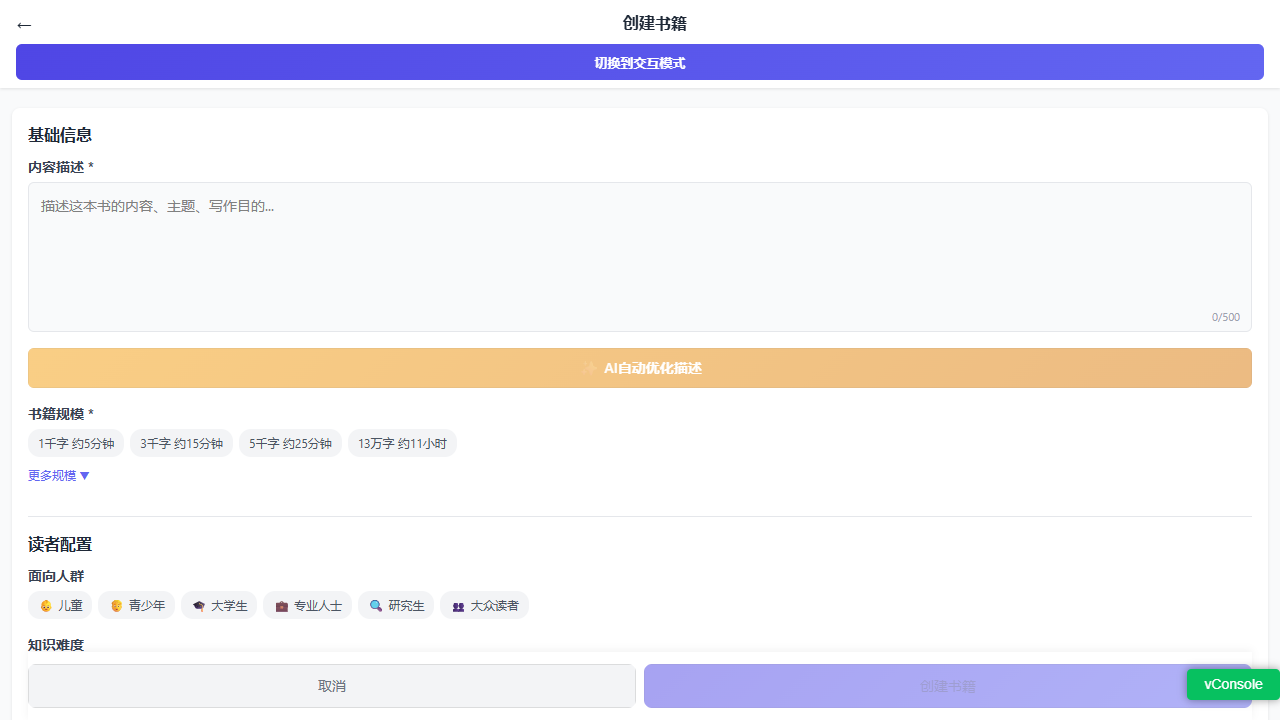The height and width of the screenshot is (720, 1280).
Task: Click the 更多规模 dropdown triangle
Action: click(85, 476)
